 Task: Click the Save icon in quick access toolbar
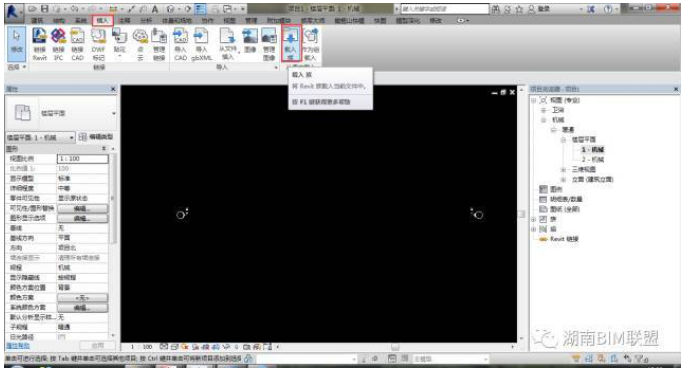45,8
